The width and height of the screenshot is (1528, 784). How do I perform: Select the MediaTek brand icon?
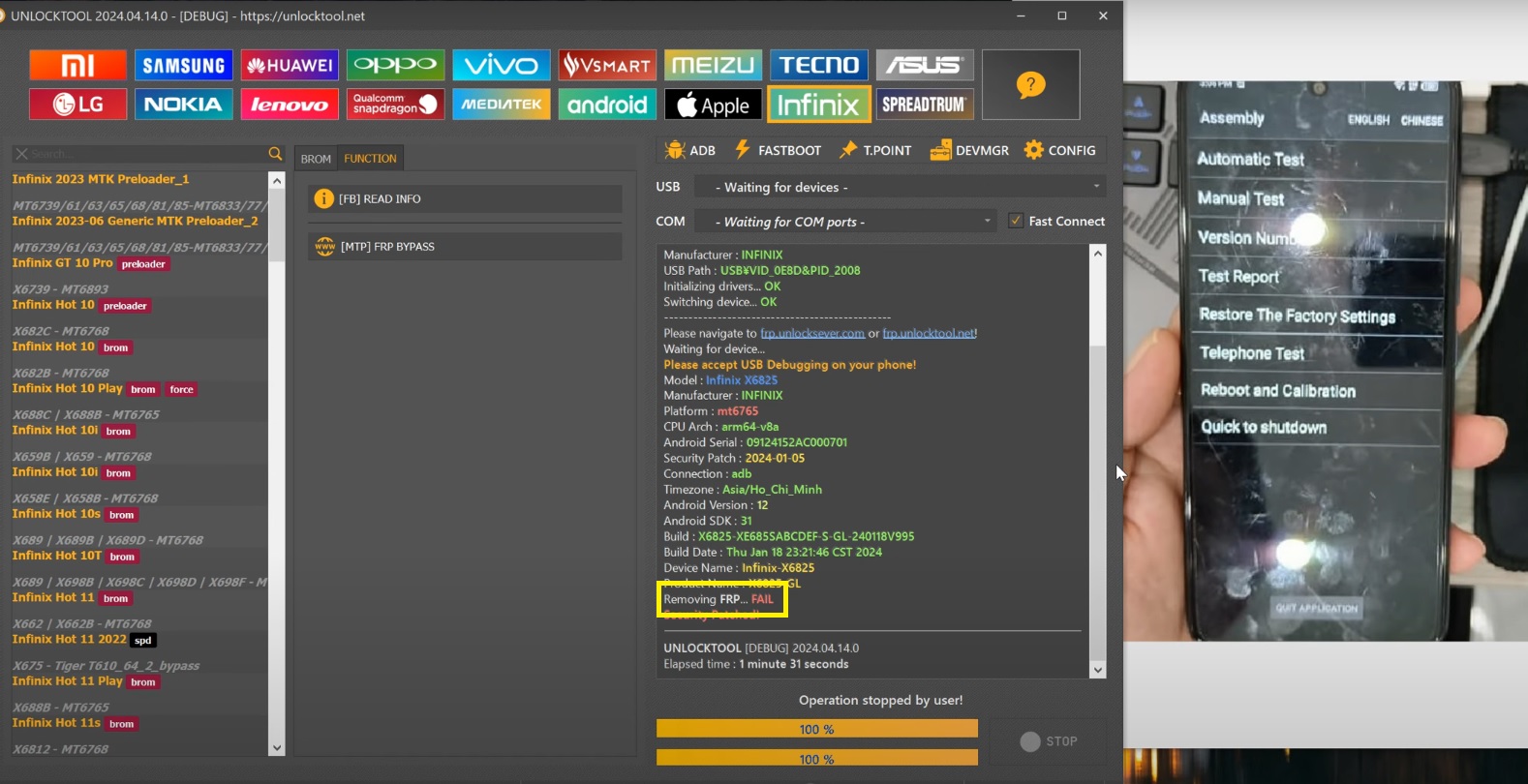point(502,105)
